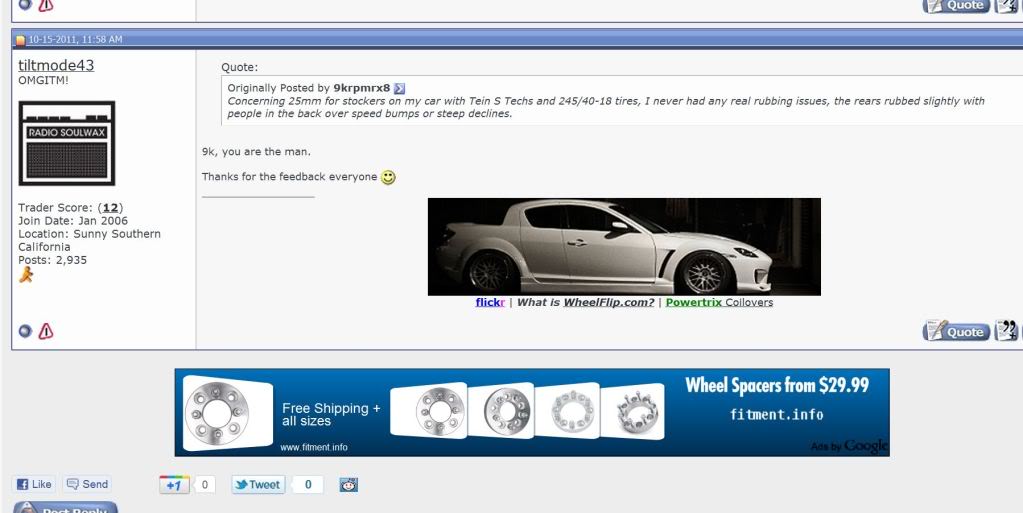
Task: Click the Location: Sunny Southern California text
Action: pyautogui.click(x=89, y=240)
